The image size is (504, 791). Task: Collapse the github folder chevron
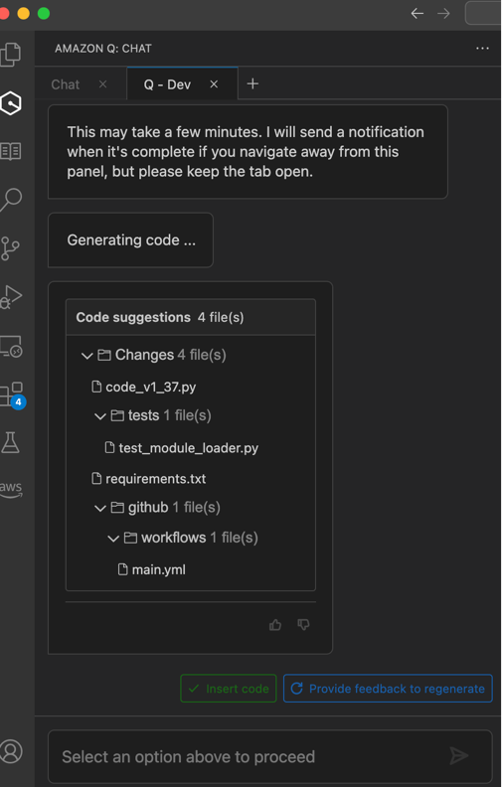pos(100,508)
